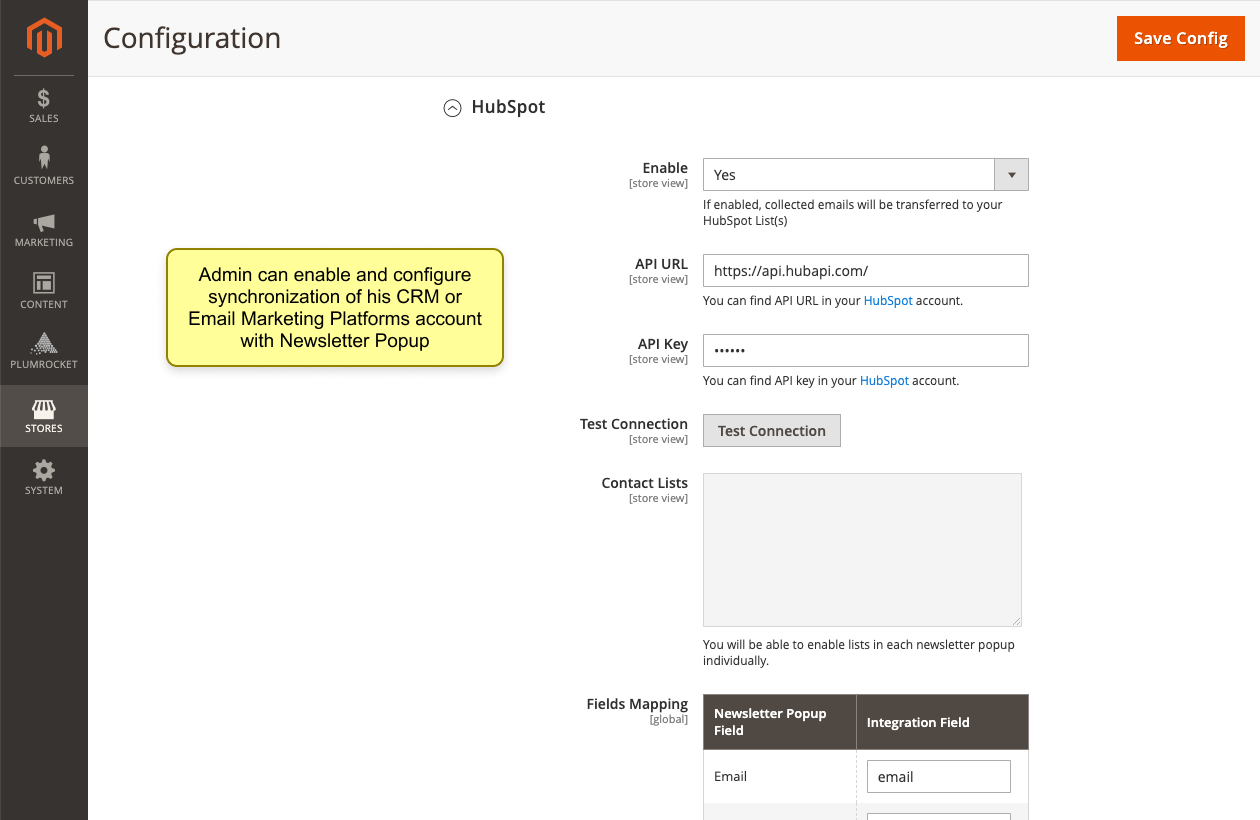Image resolution: width=1260 pixels, height=820 pixels.
Task: Click the Email row label in mapping table
Action: 730,776
